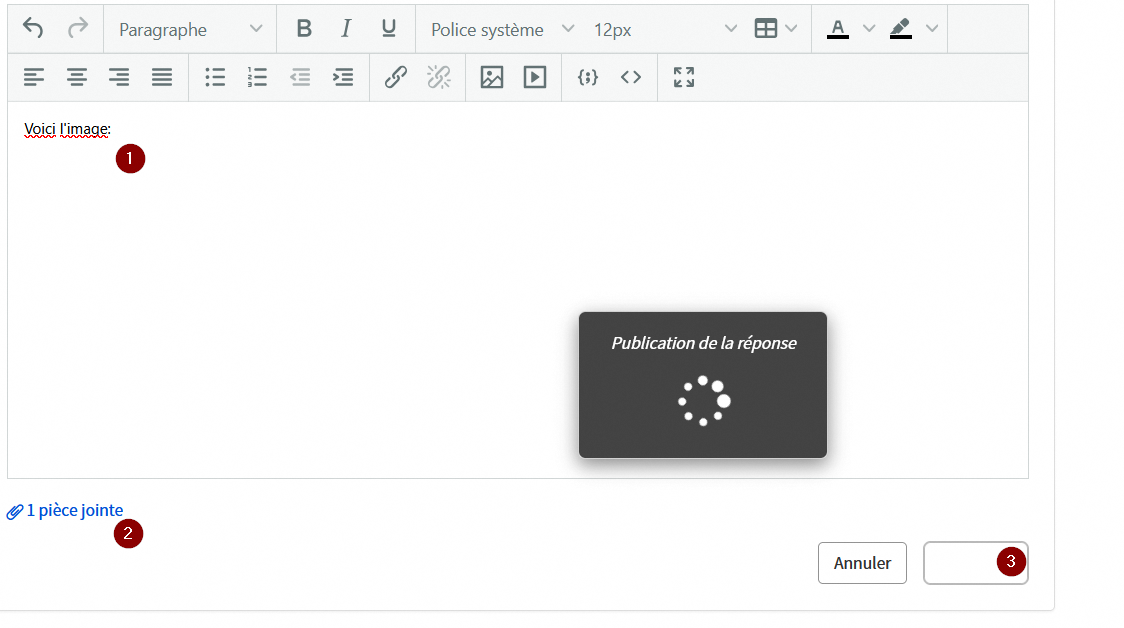The image size is (1124, 628).
Task: Open the Paragraphe style dropdown
Action: point(190,29)
